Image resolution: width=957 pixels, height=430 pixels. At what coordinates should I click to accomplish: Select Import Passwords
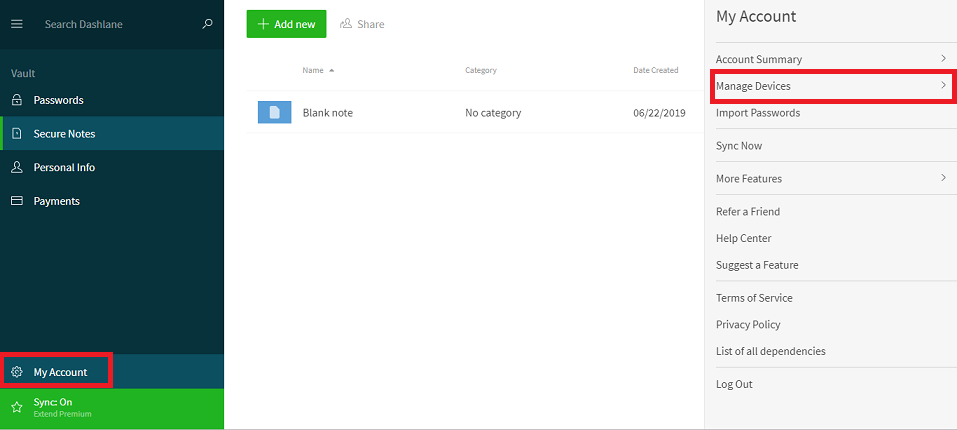coord(757,113)
